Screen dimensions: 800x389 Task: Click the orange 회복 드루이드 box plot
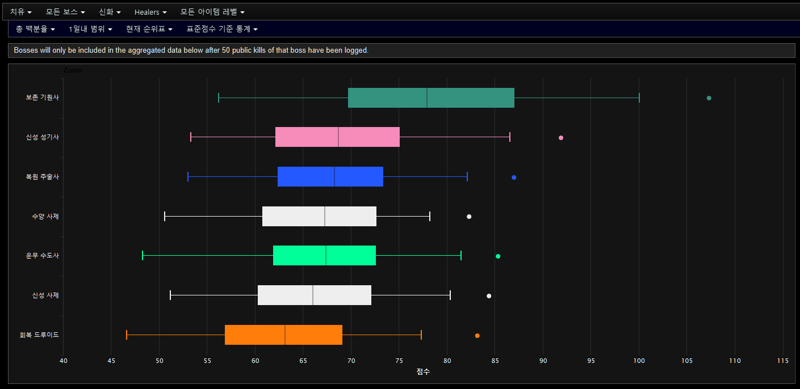284,335
